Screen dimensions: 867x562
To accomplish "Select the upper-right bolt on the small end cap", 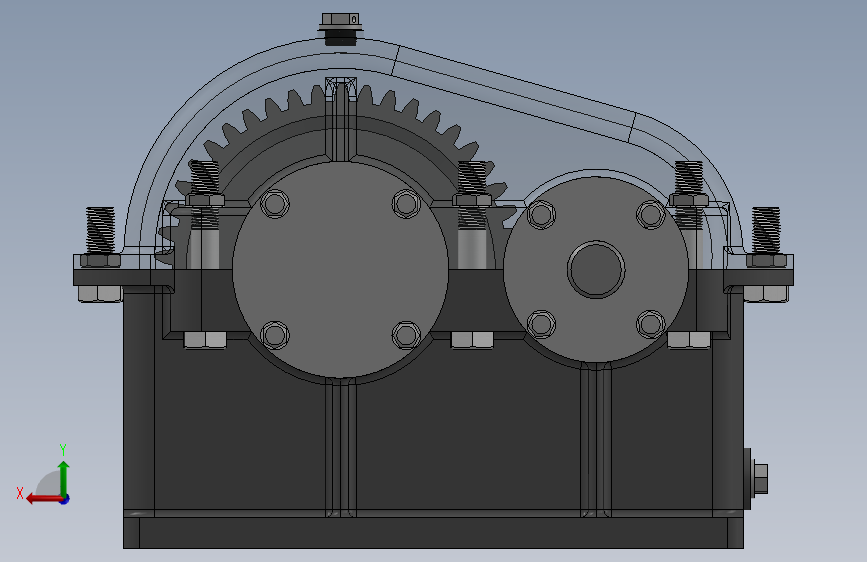I will [x=651, y=215].
